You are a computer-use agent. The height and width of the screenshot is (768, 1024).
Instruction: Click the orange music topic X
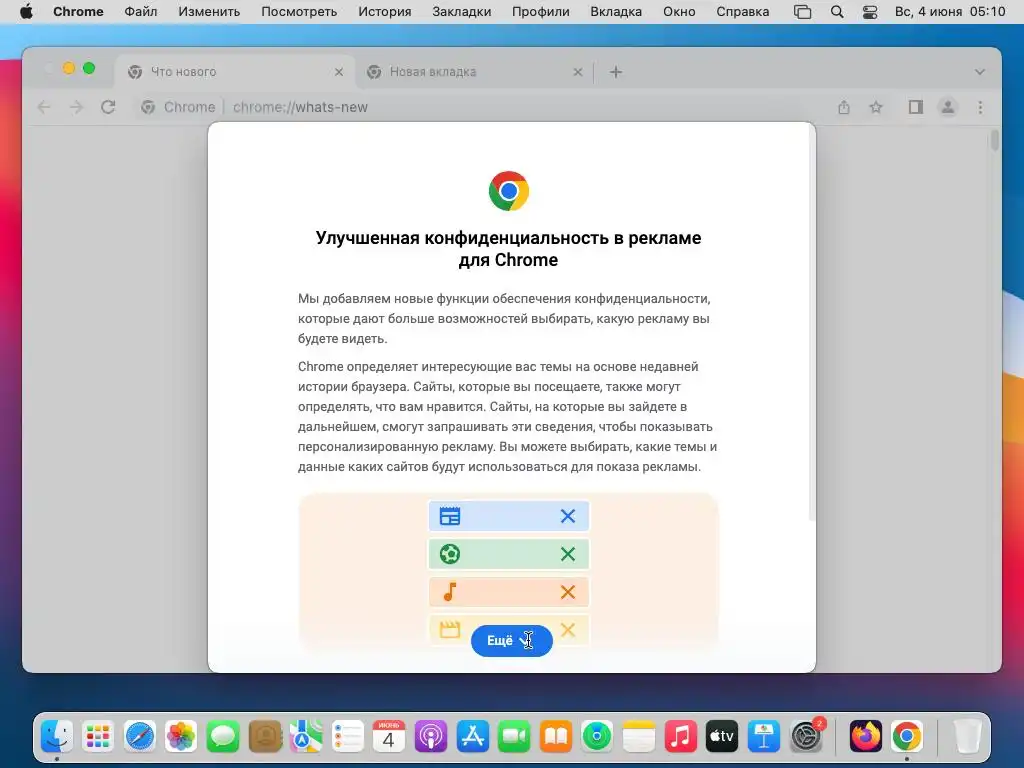568,592
